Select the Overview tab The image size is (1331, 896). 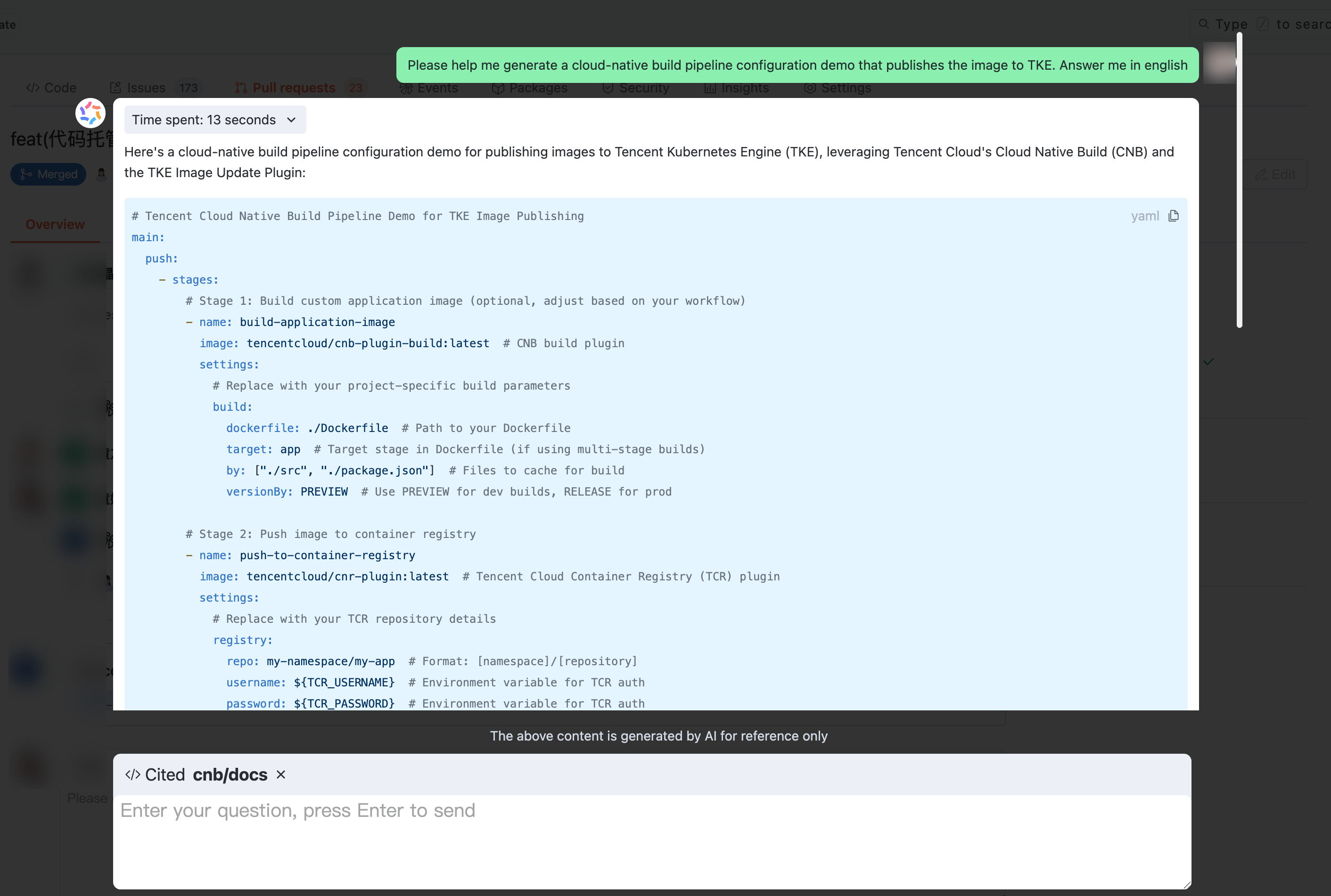point(55,225)
